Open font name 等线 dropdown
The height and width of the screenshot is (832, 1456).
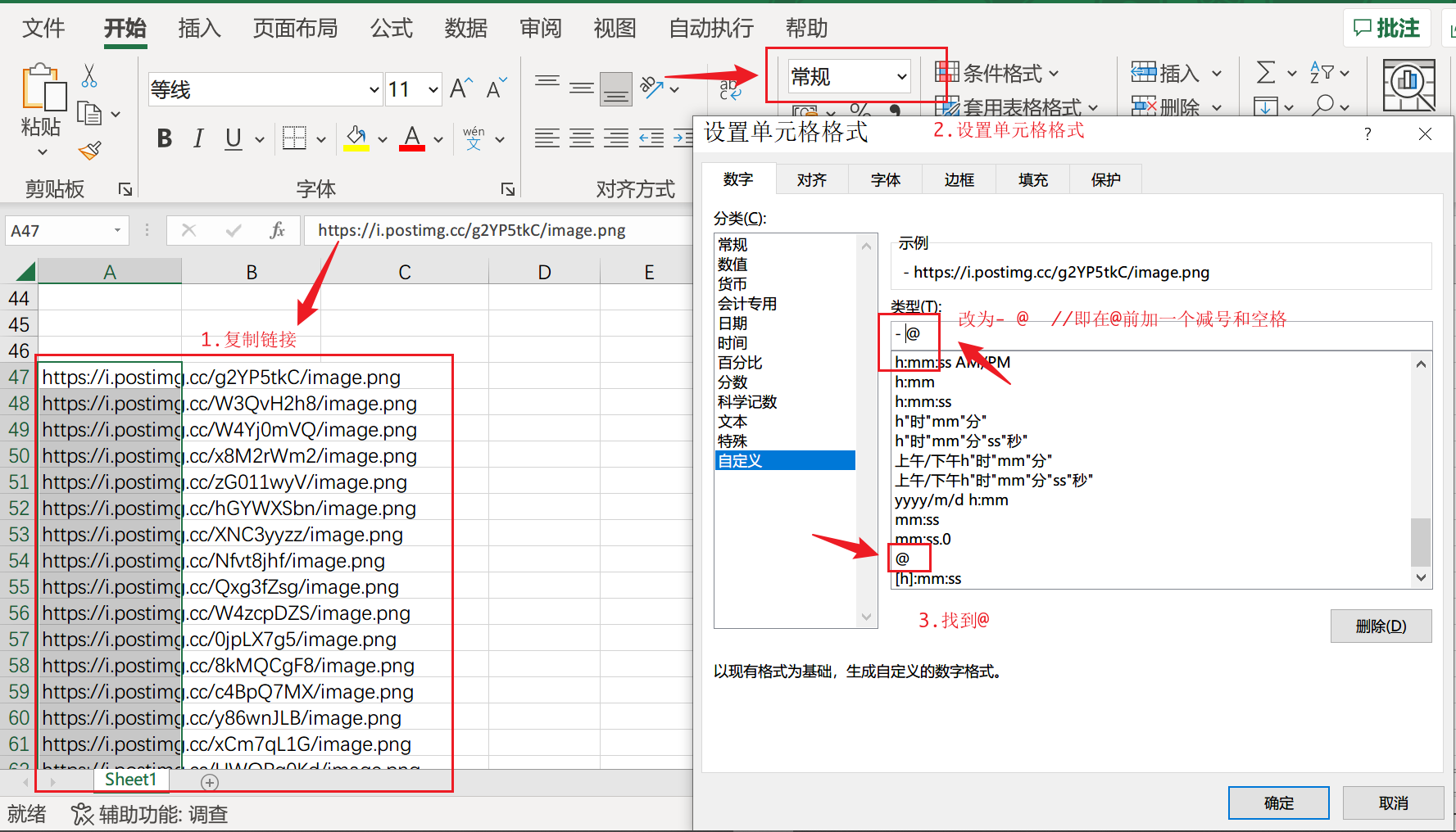(374, 89)
